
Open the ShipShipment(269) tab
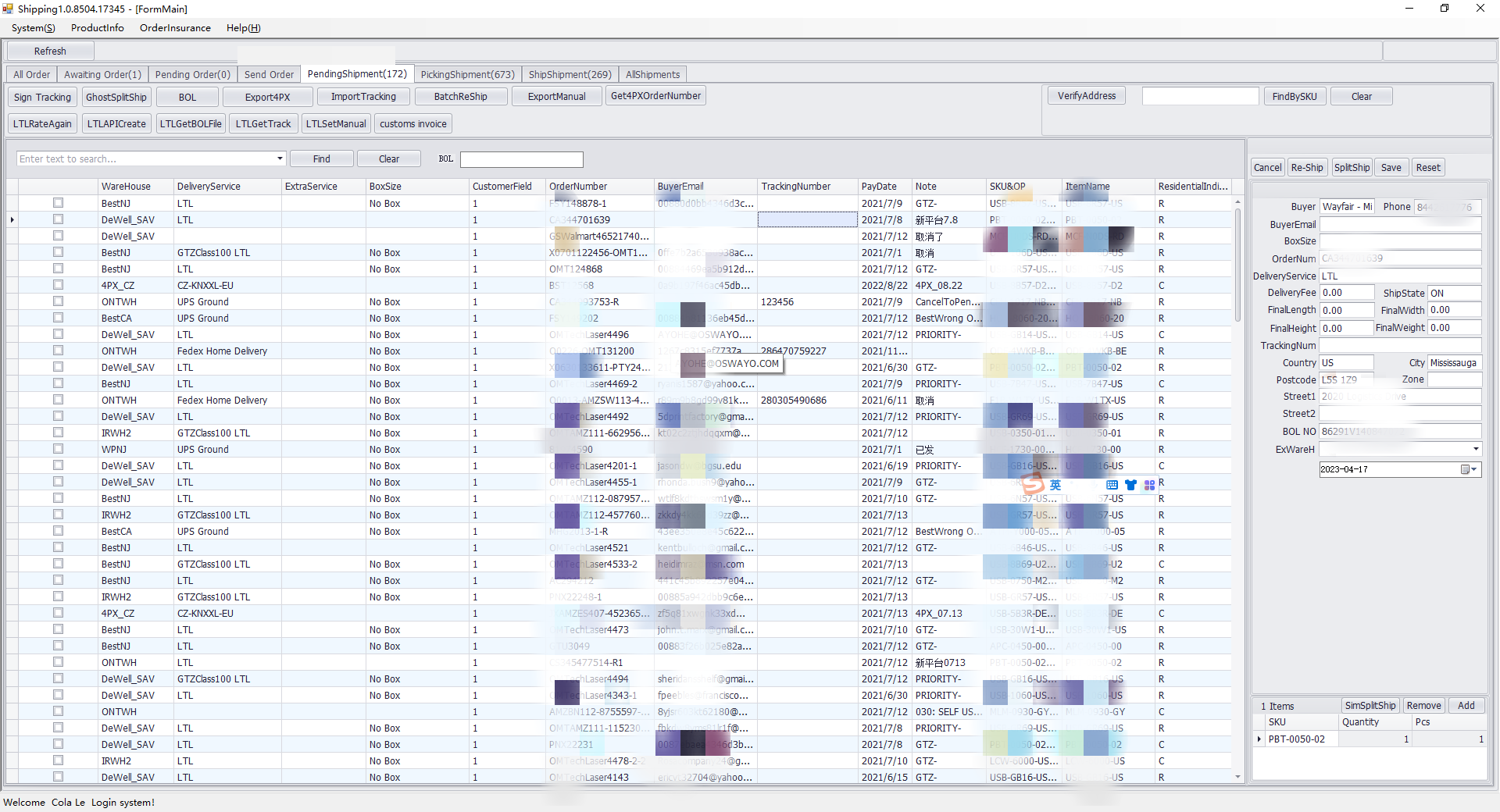coord(570,75)
